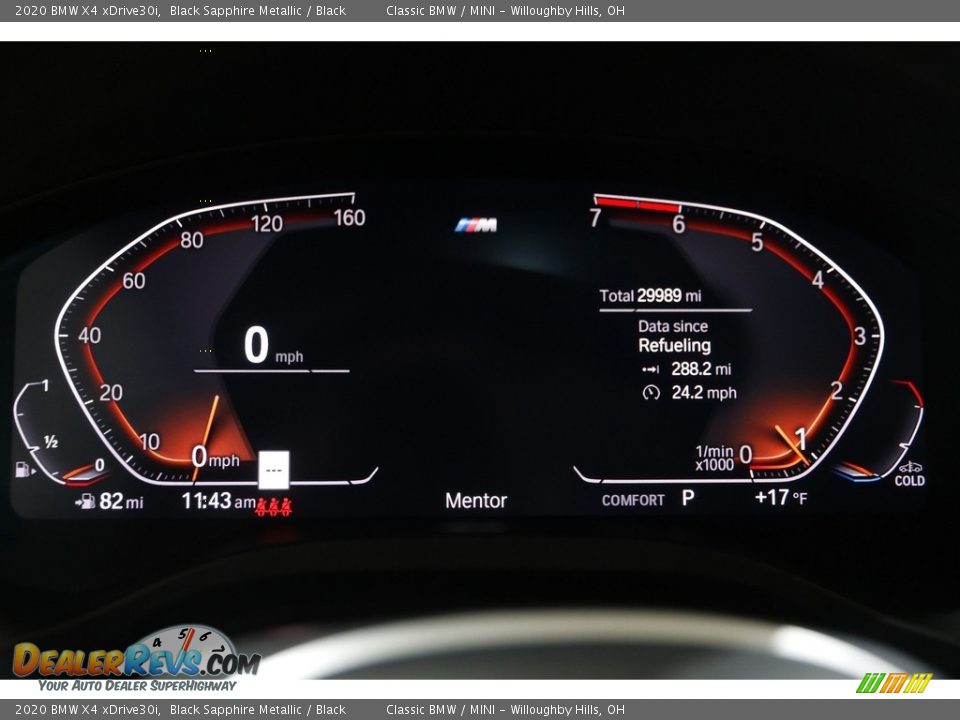Click the 5 mark on tachometer

(757, 243)
